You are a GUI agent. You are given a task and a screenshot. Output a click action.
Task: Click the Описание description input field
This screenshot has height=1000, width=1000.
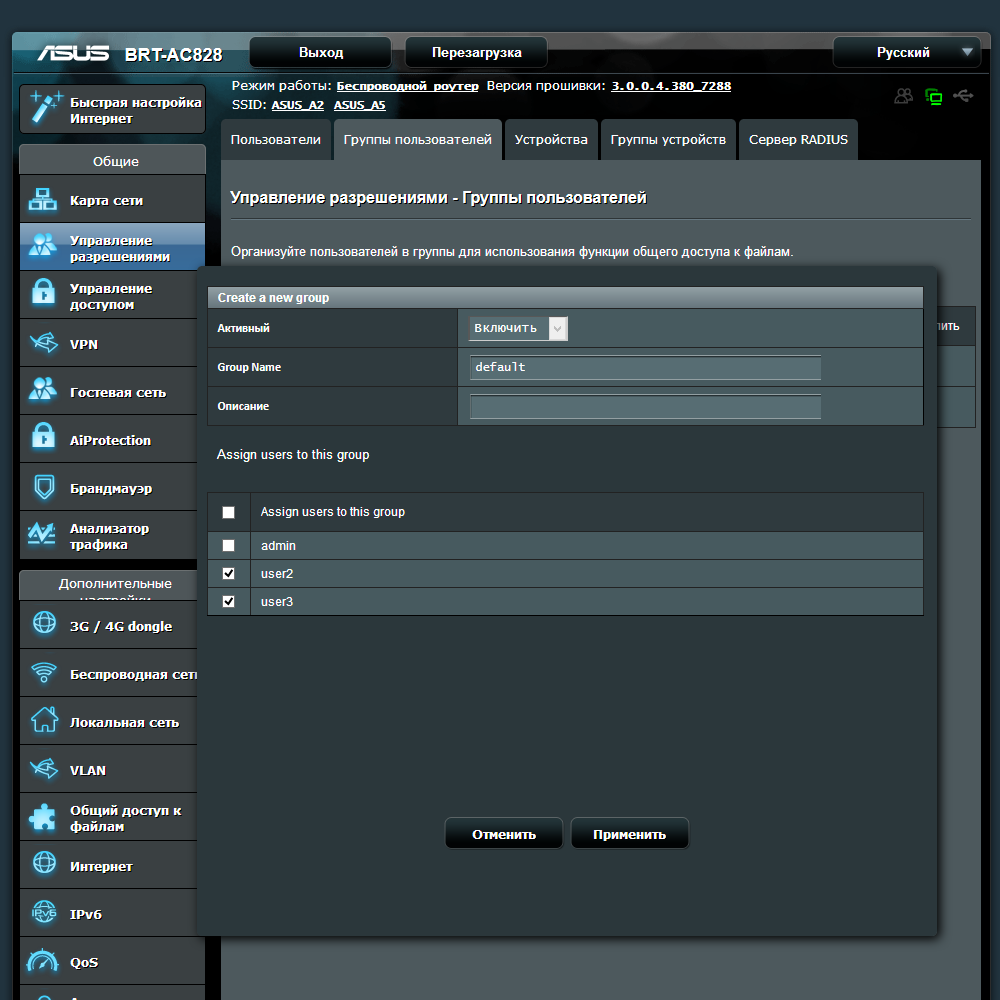(645, 406)
